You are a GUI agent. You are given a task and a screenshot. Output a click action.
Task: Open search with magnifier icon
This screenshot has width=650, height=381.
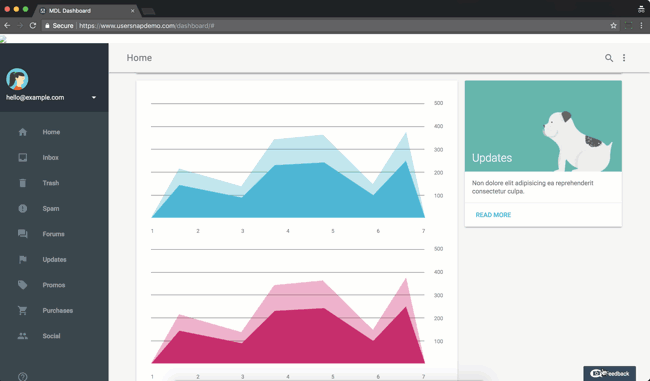point(609,58)
